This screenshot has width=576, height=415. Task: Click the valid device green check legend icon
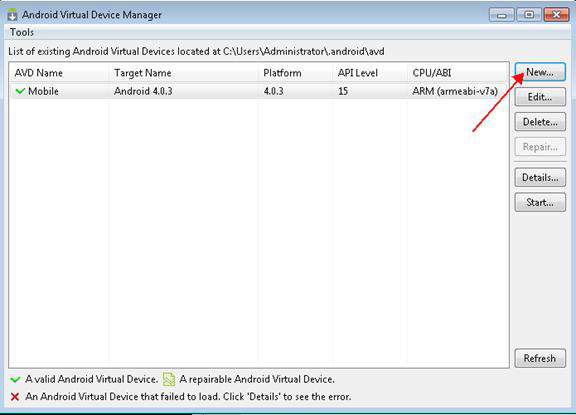click(x=15, y=379)
